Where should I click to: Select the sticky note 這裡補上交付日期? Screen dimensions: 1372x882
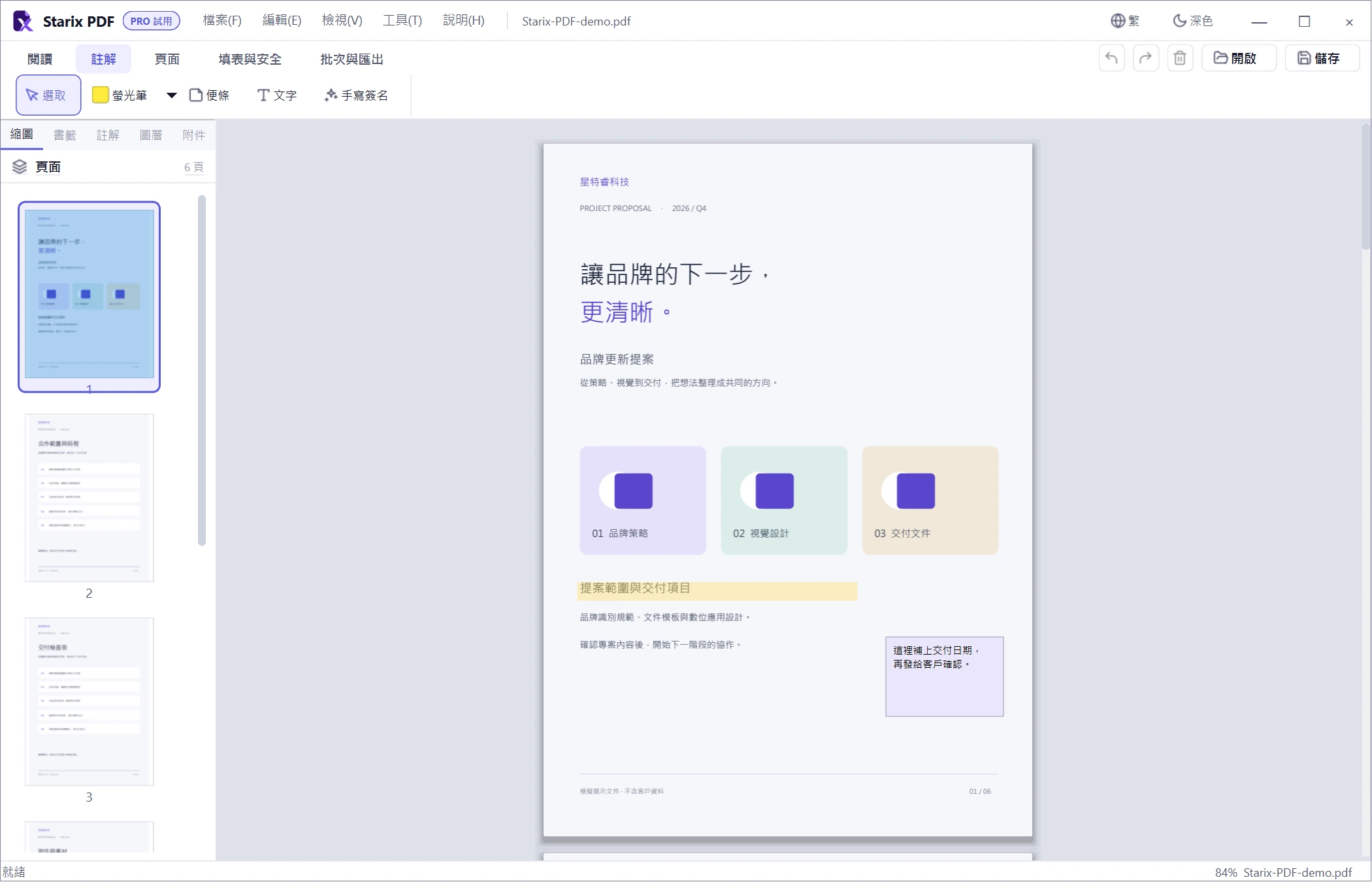pyautogui.click(x=944, y=677)
